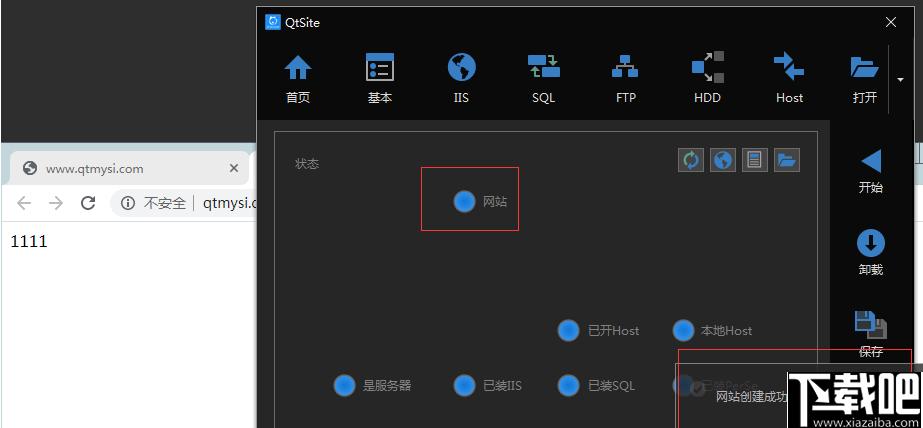The width and height of the screenshot is (923, 428).
Task: Toggle the 已开Host indicator
Action: pos(569,331)
